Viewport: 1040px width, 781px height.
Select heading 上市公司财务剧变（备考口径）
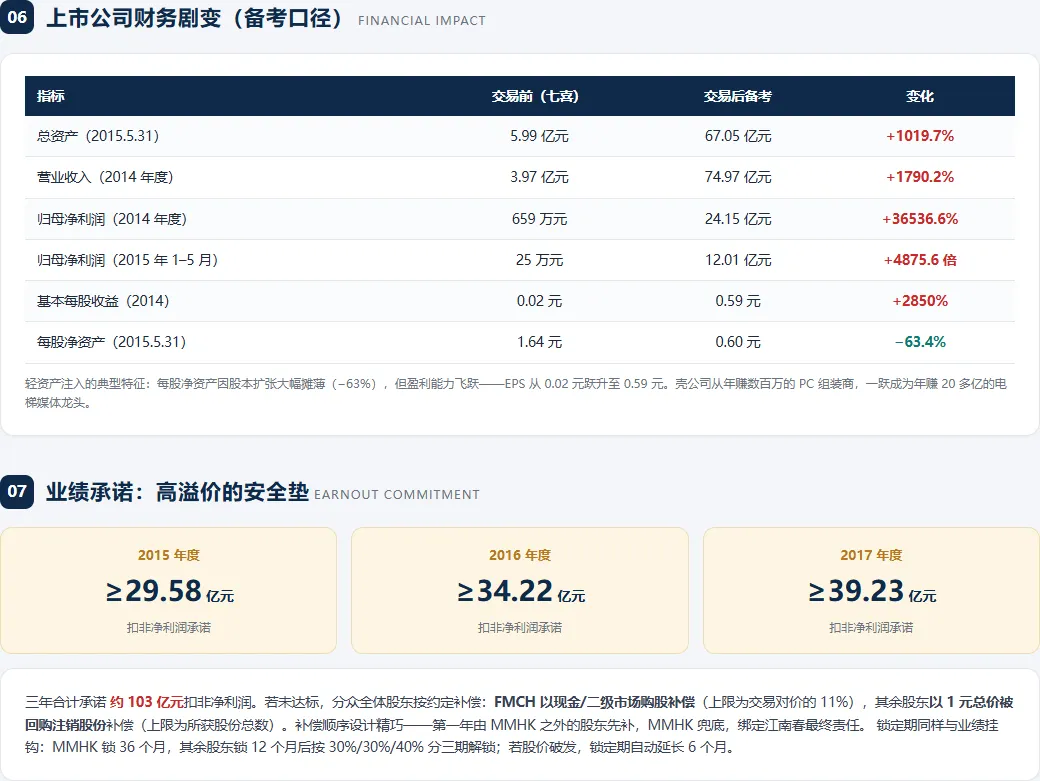(x=194, y=18)
